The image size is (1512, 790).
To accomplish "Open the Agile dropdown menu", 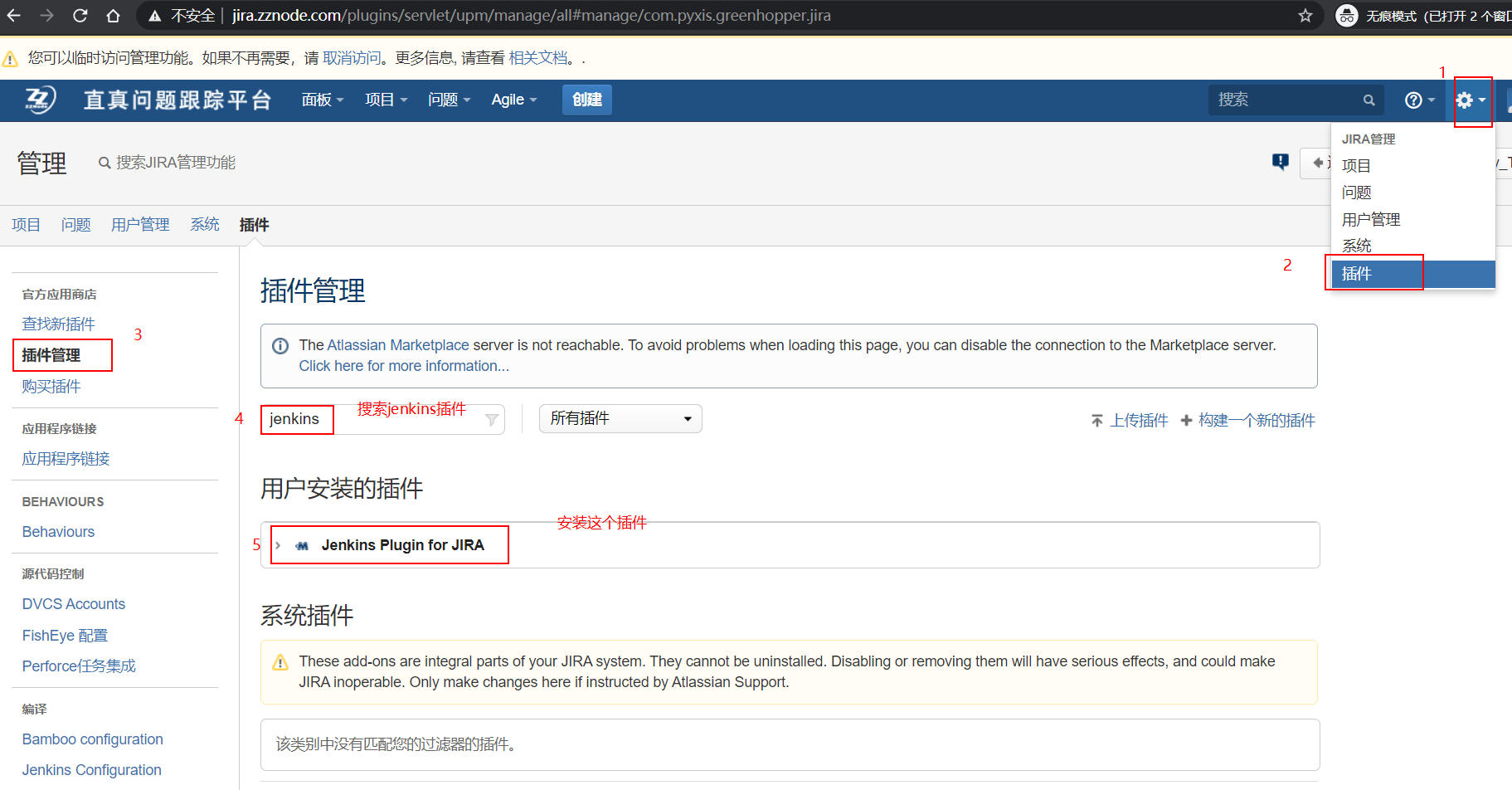I will coord(514,100).
